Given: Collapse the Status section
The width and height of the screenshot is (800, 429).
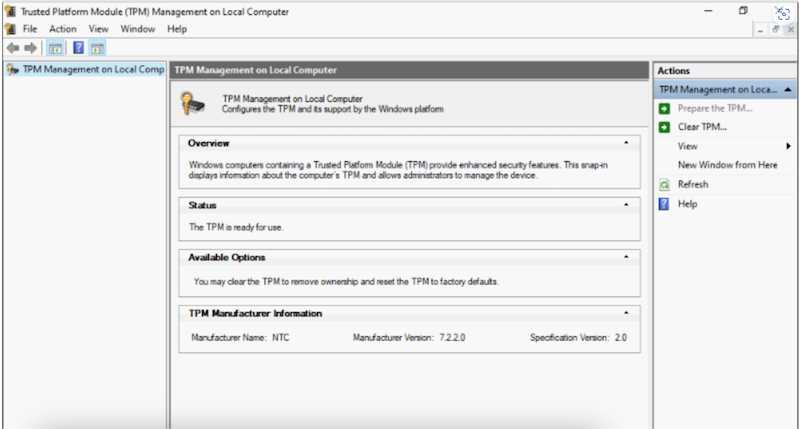Looking at the screenshot, I should [x=626, y=204].
